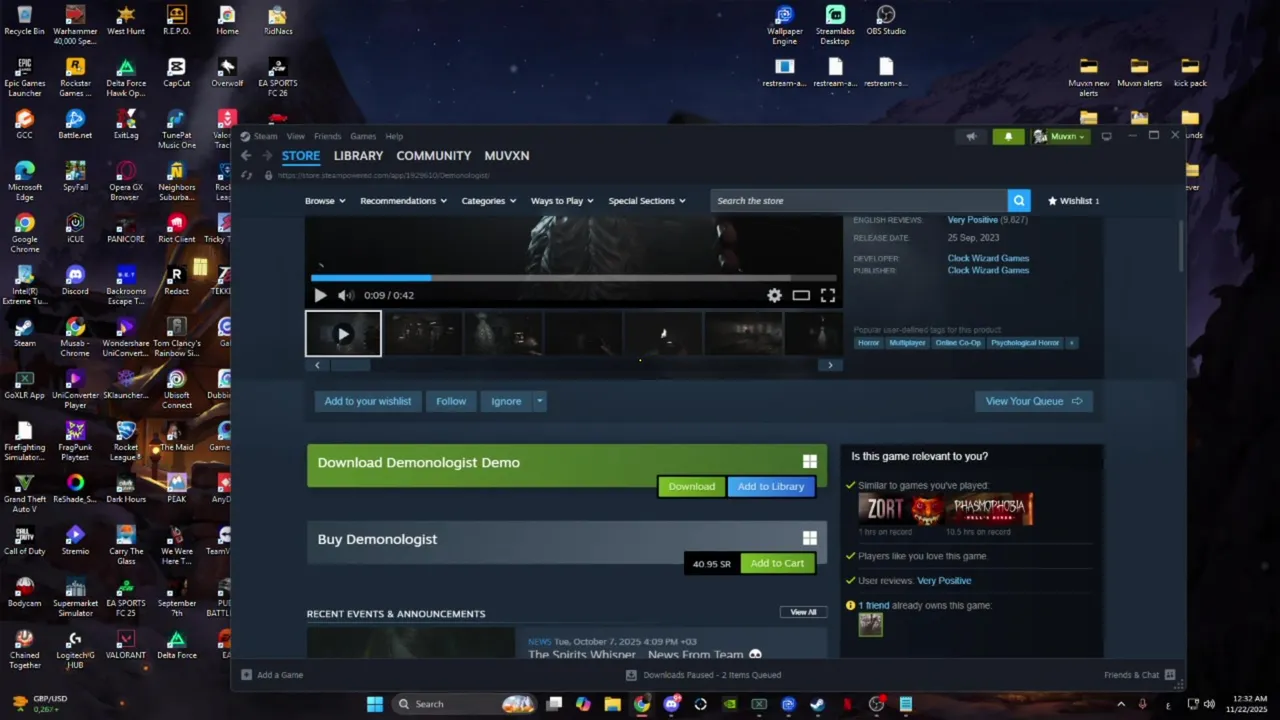Go back with Steam back arrow
1280x720 pixels.
click(246, 156)
